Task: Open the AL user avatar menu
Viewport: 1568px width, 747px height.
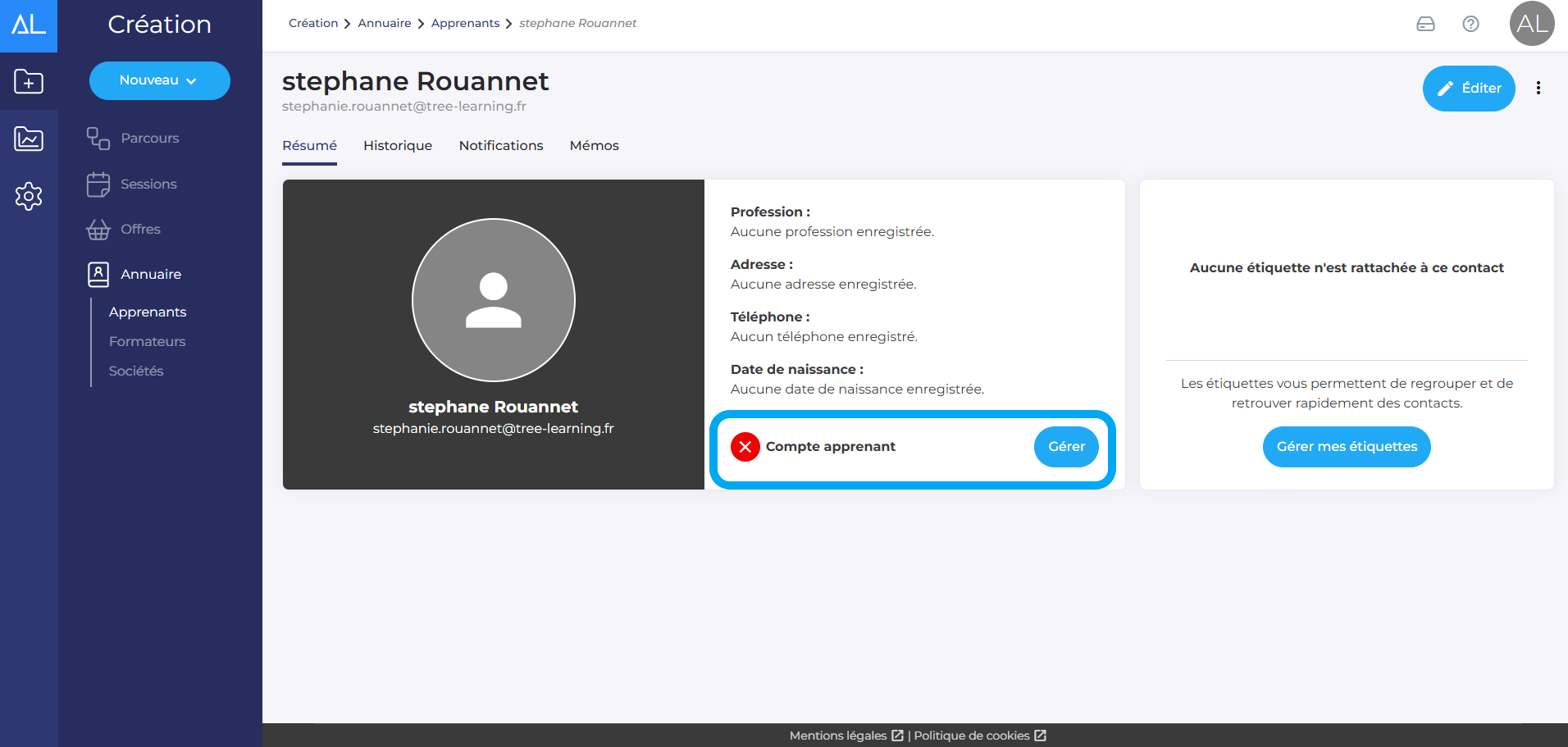Action: pyautogui.click(x=1531, y=24)
